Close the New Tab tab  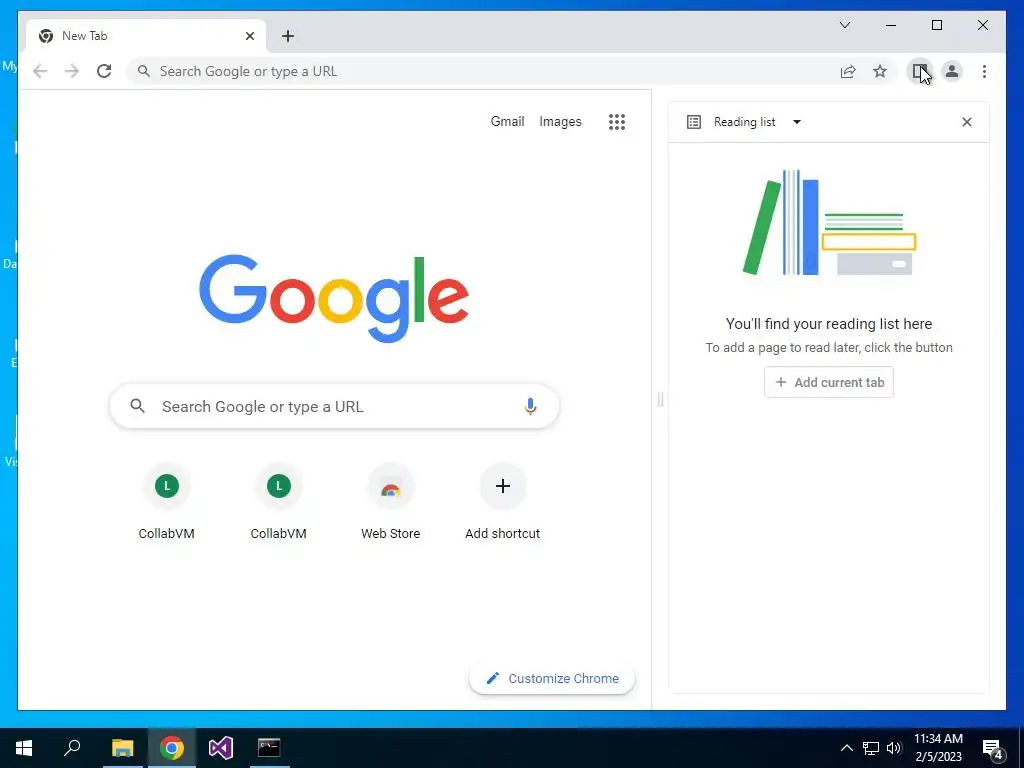pyautogui.click(x=249, y=36)
